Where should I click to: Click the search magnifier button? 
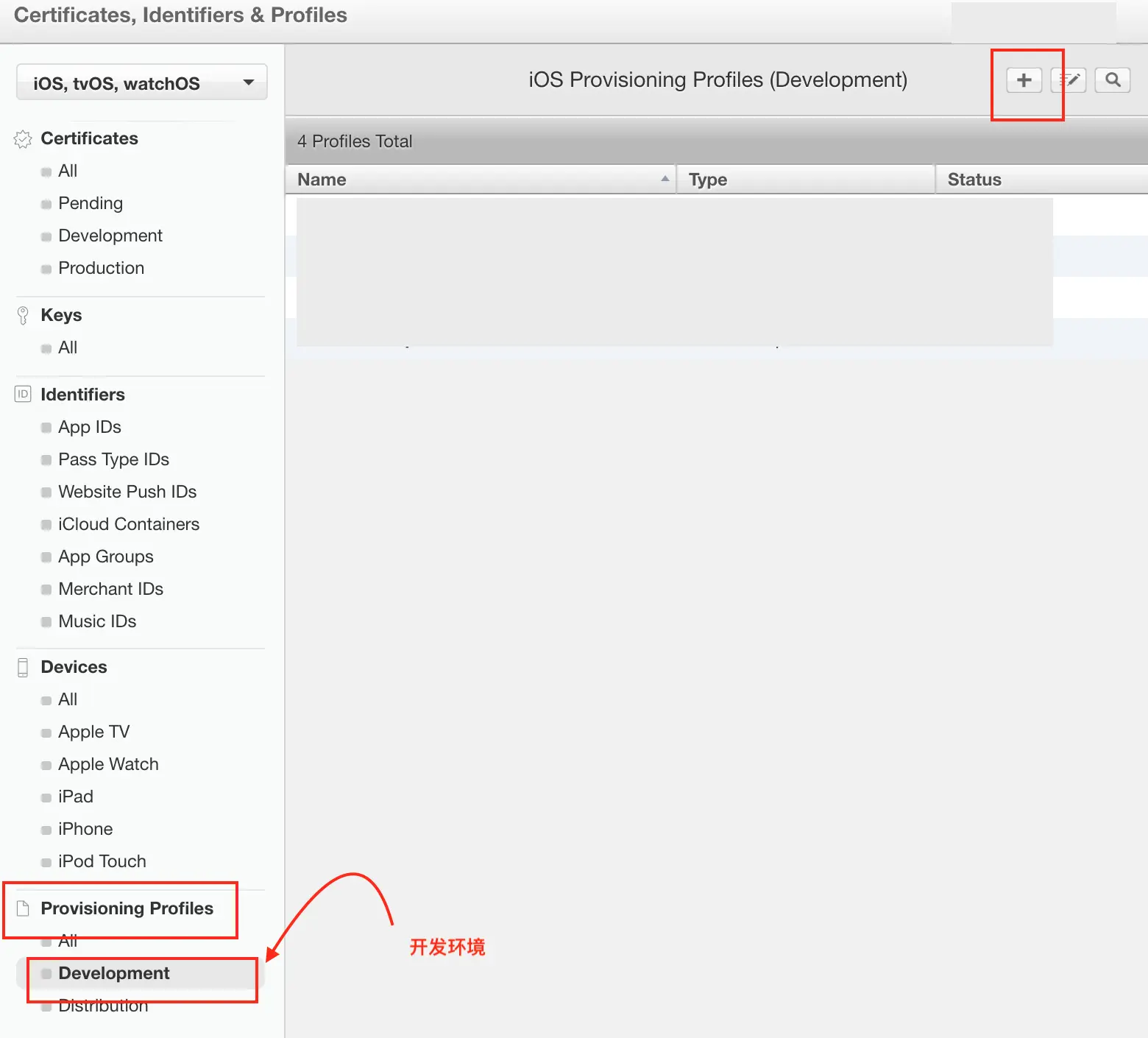tap(1113, 80)
